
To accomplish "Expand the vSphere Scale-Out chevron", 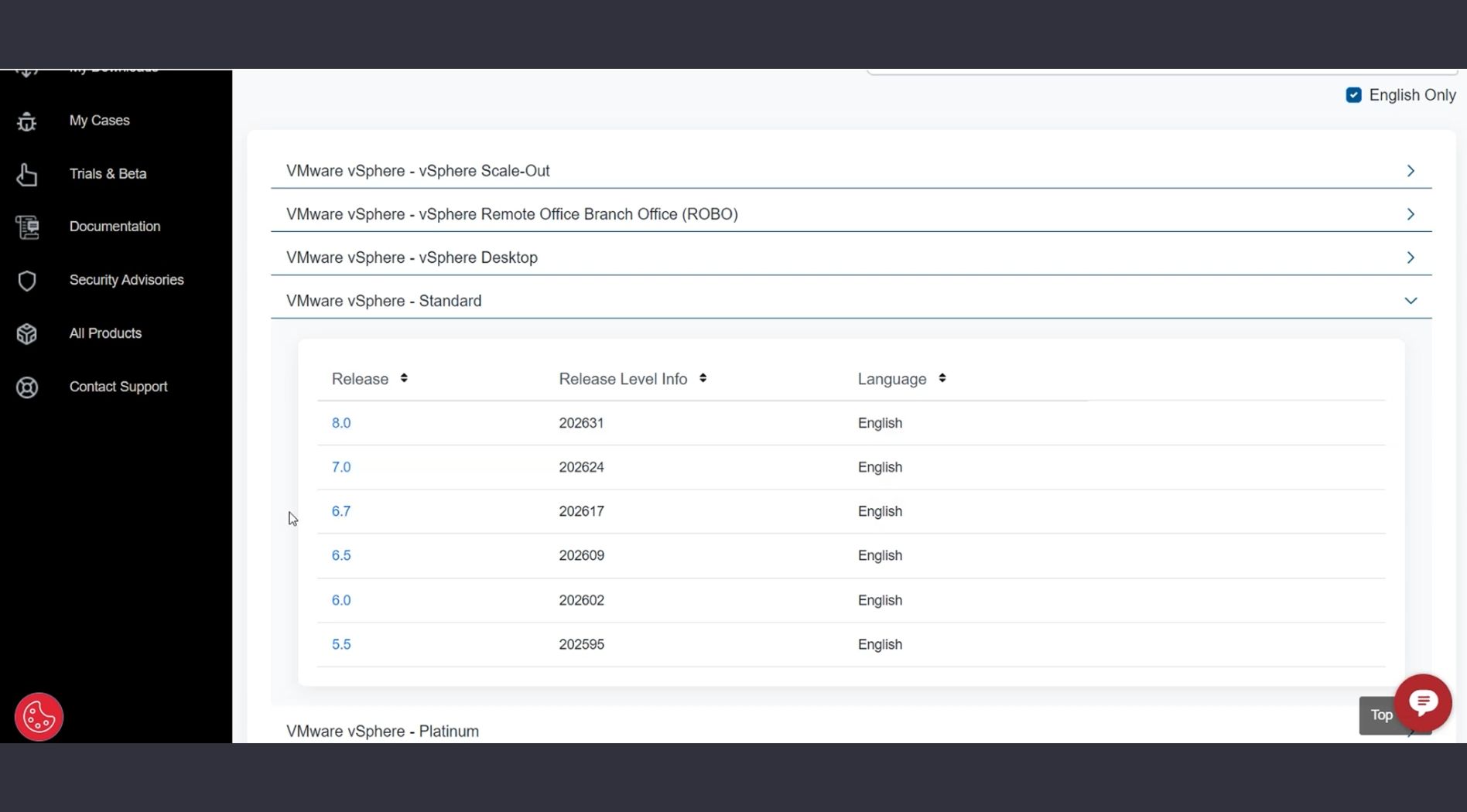I will point(1411,171).
